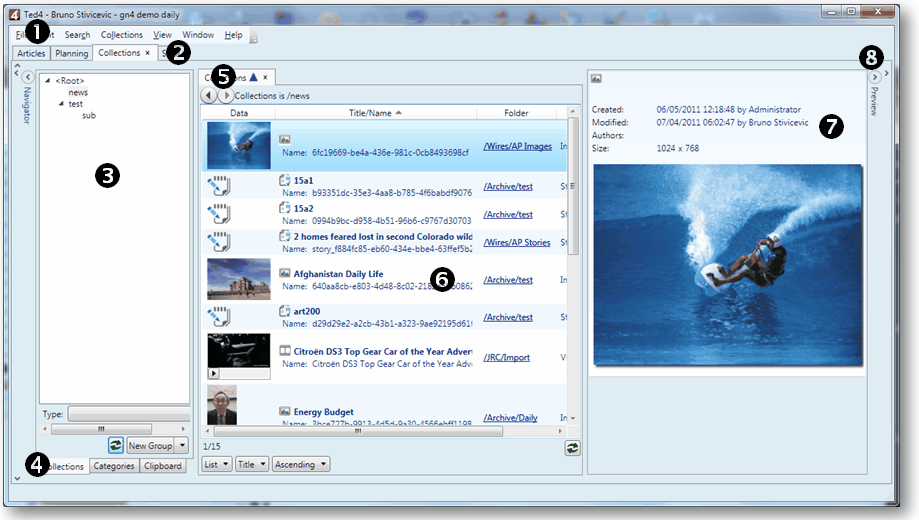Go forward in collections history
The height and width of the screenshot is (520, 919).
pyautogui.click(x=226, y=95)
